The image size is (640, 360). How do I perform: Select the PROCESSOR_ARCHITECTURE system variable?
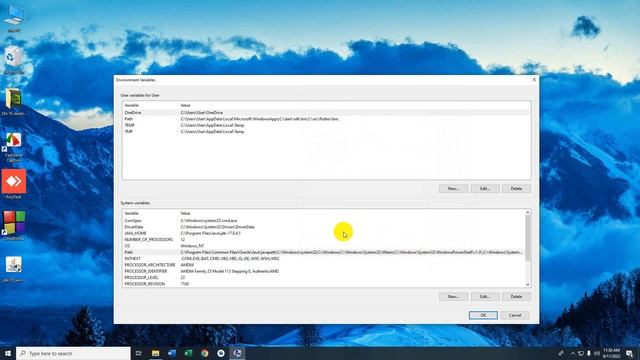324,265
